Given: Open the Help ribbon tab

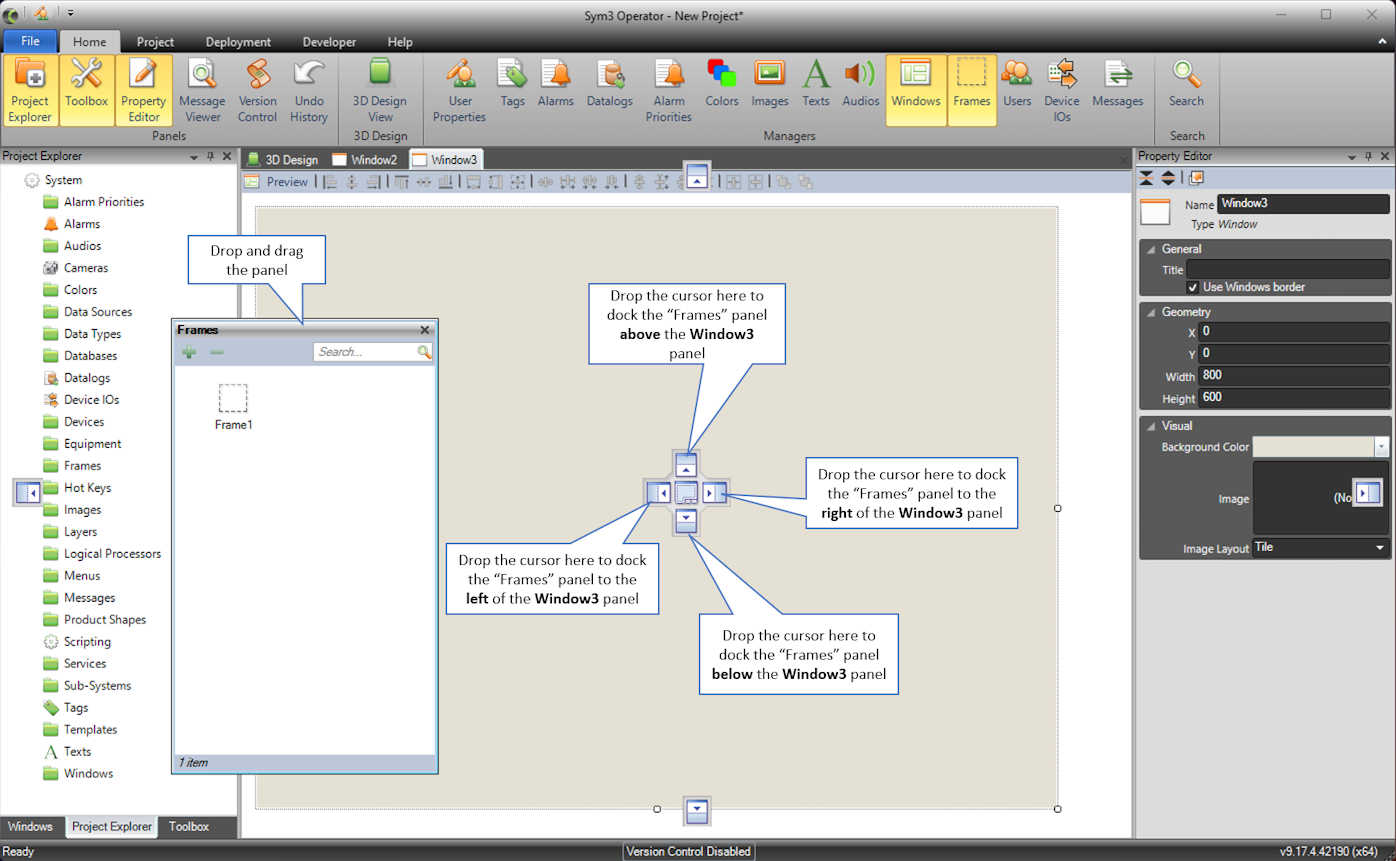Looking at the screenshot, I should tap(400, 42).
